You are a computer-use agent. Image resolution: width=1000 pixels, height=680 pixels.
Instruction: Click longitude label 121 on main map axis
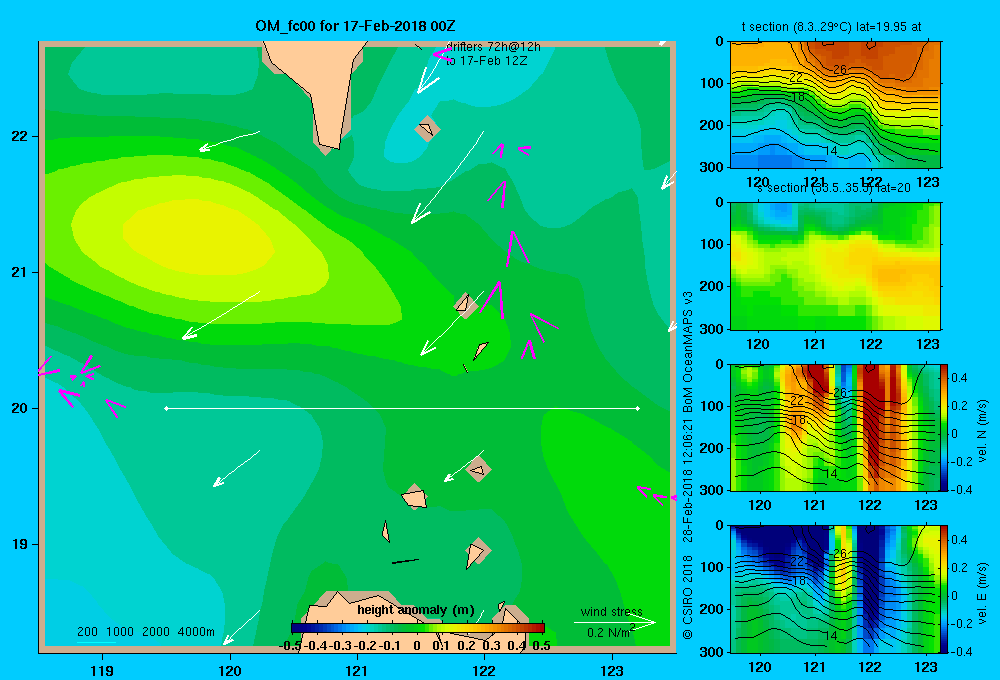tap(357, 670)
